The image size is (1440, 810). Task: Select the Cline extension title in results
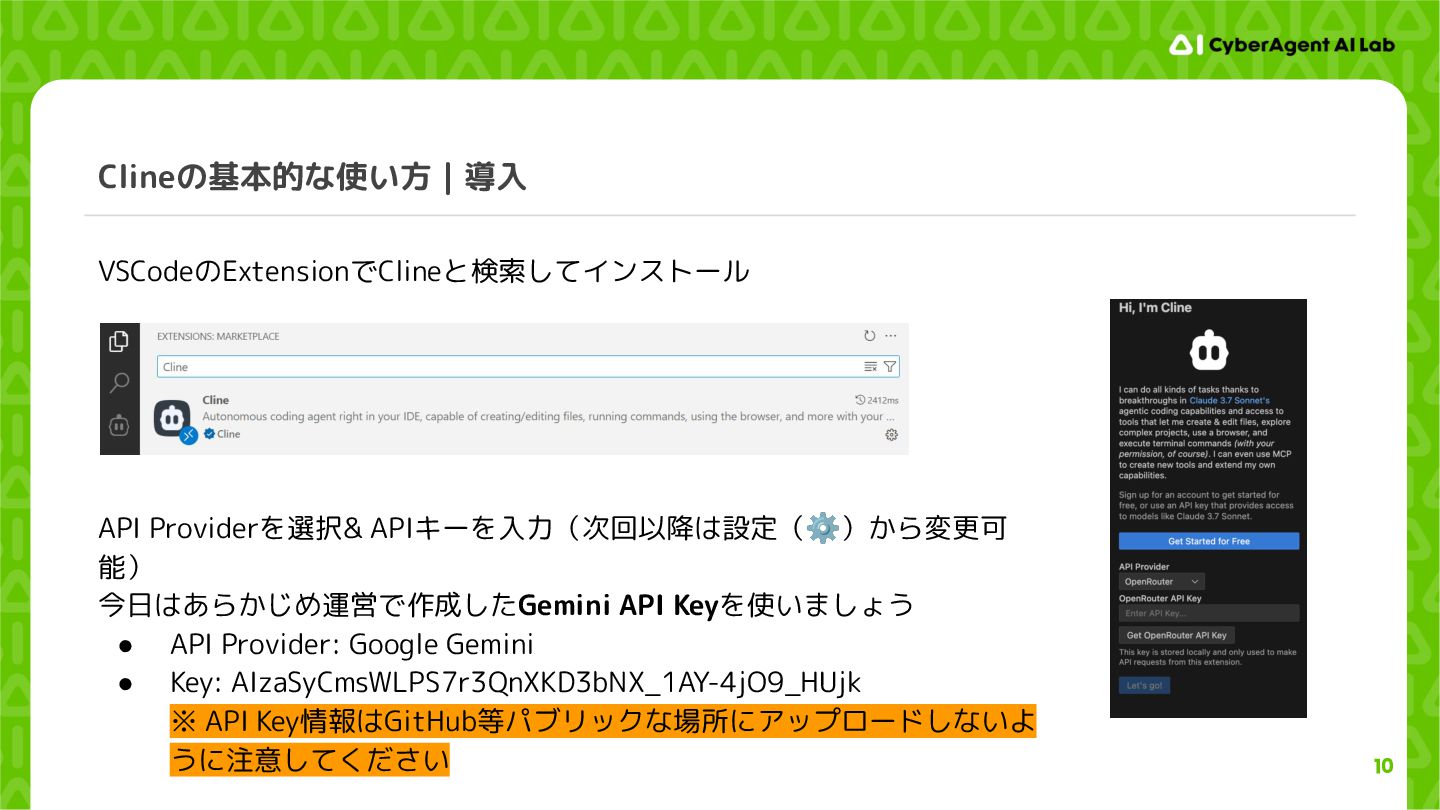pyautogui.click(x=215, y=400)
